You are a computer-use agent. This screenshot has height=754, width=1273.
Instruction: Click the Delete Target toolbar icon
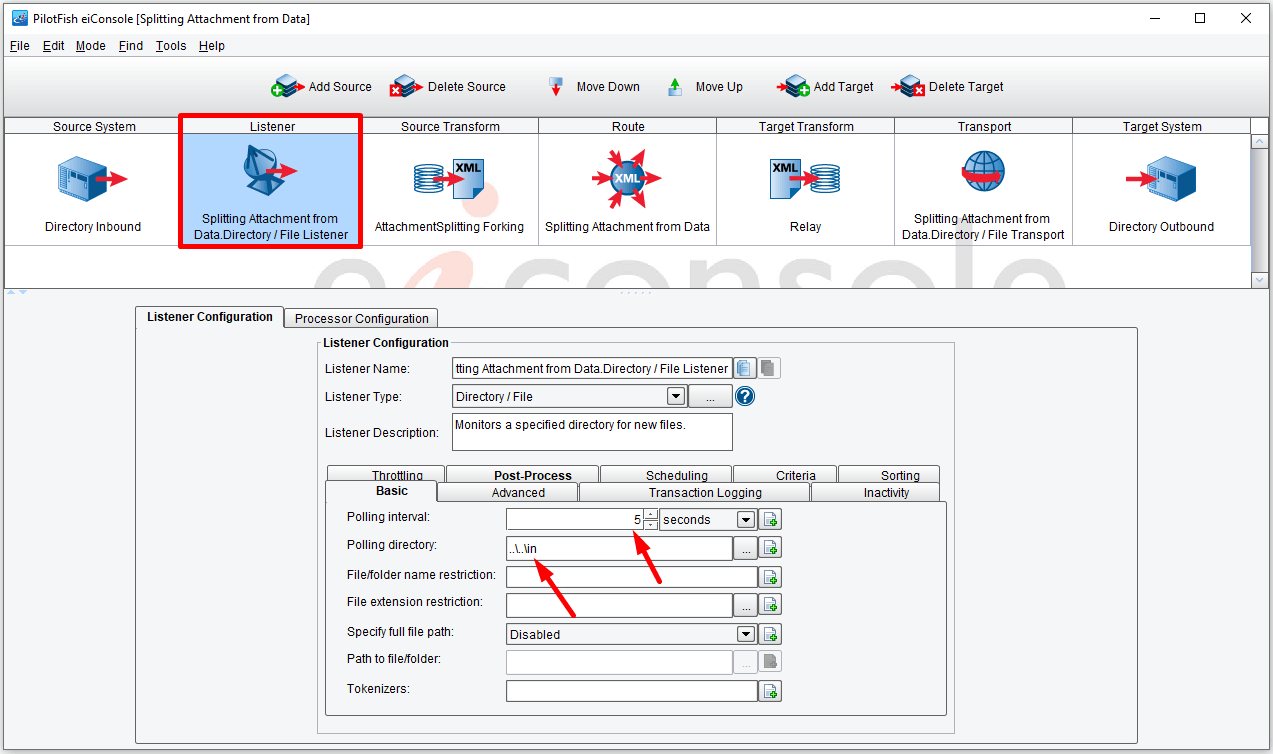[x=908, y=87]
